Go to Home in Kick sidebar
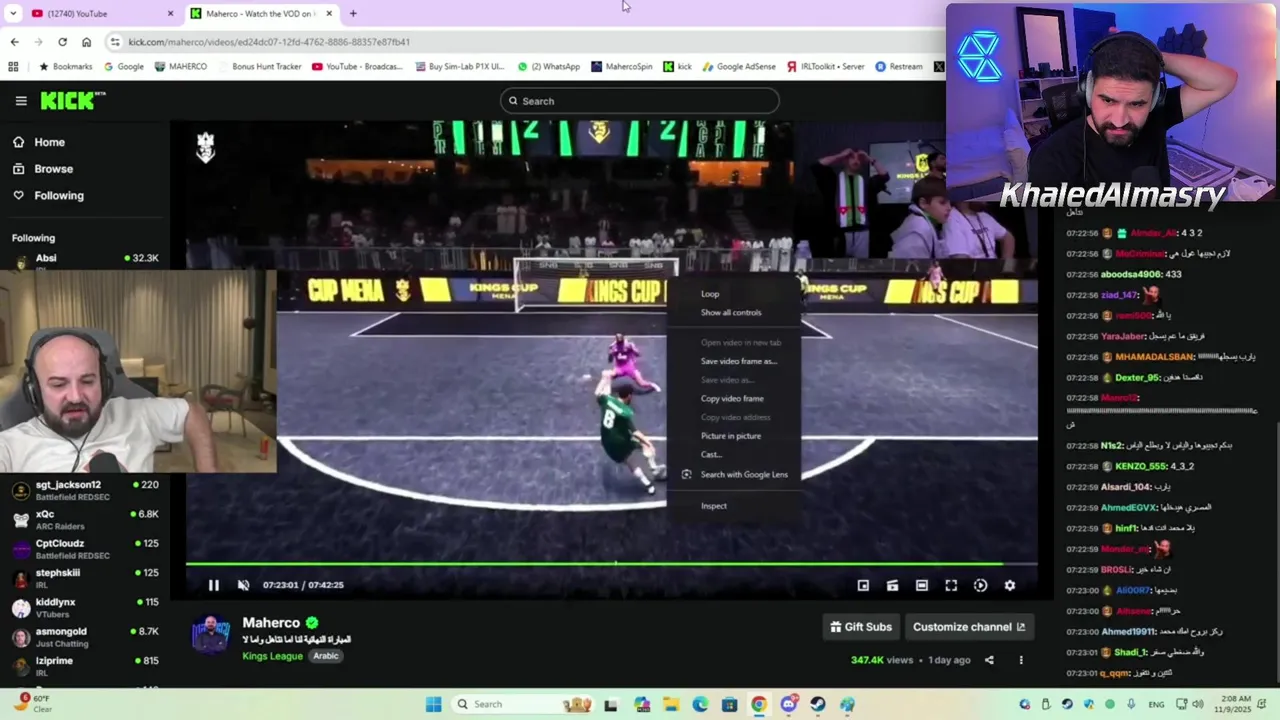 (x=39, y=142)
